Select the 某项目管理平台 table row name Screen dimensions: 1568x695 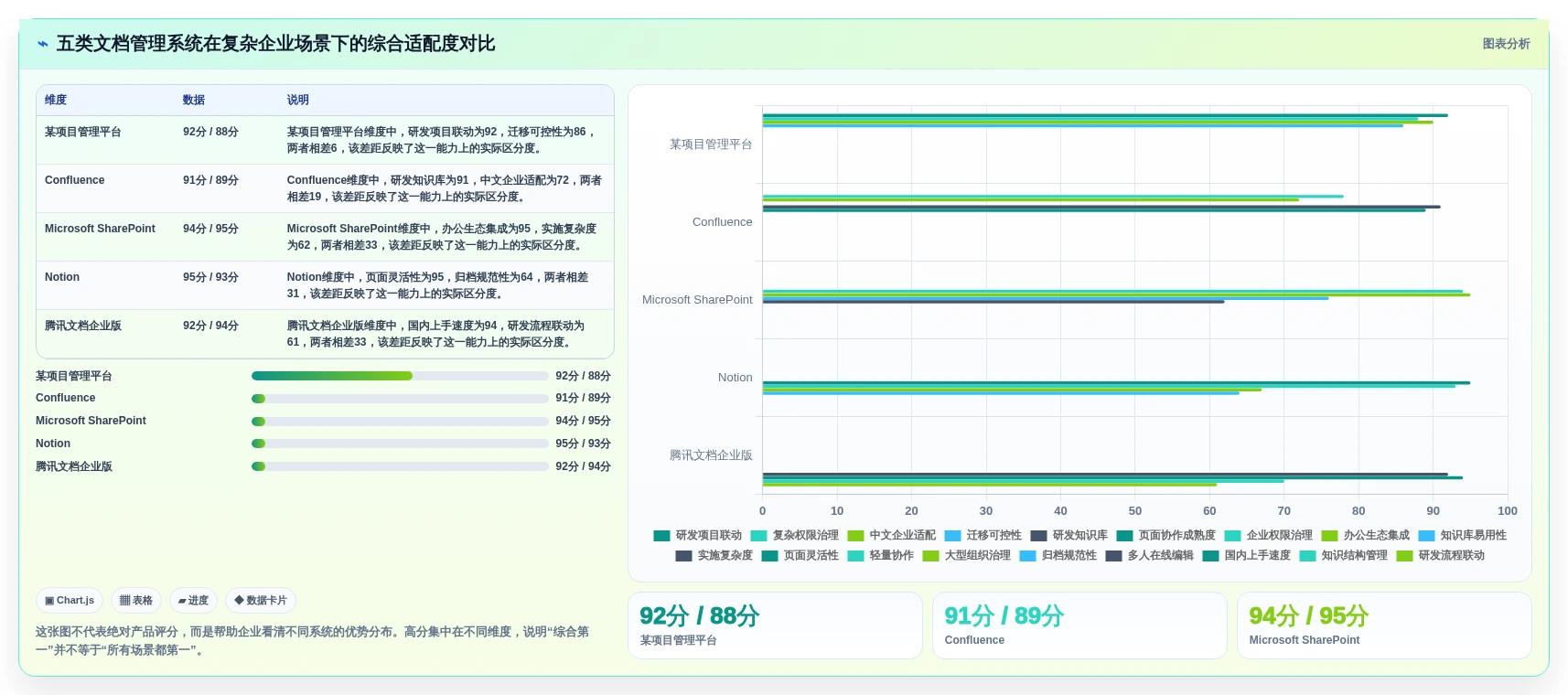(83, 132)
